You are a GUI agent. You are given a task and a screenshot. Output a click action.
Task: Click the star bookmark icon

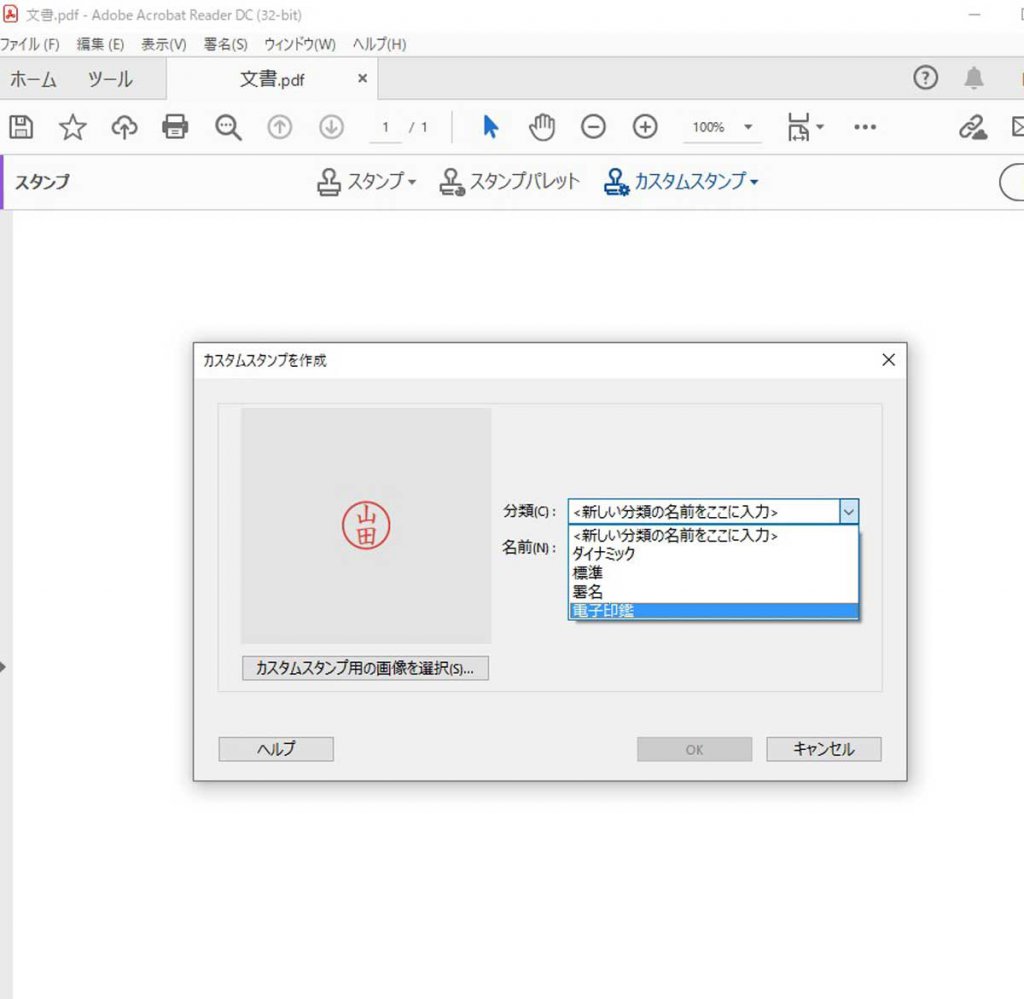tap(72, 127)
